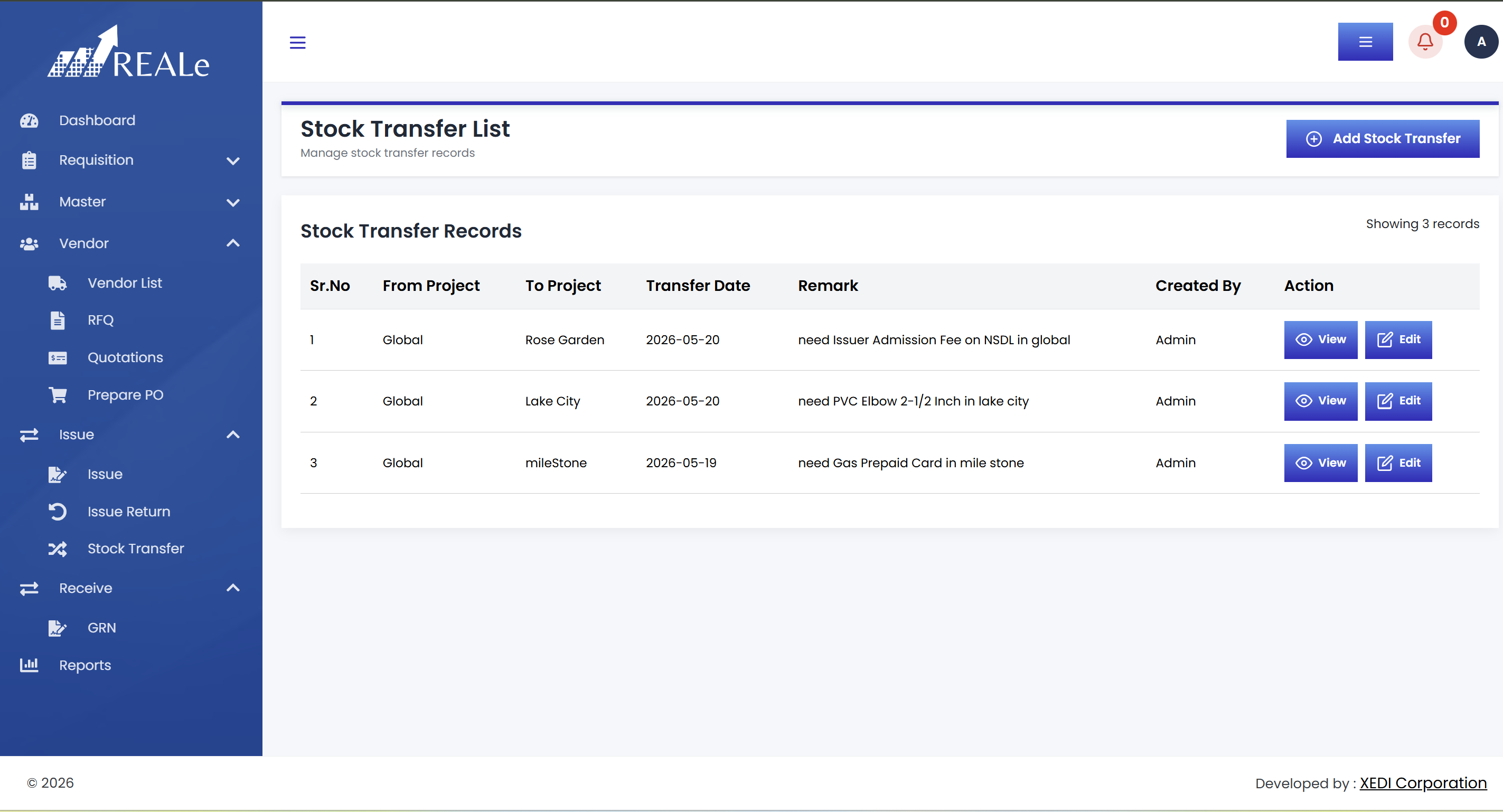Click the Vendor List truck icon
This screenshot has width=1503, height=812.
(x=57, y=283)
